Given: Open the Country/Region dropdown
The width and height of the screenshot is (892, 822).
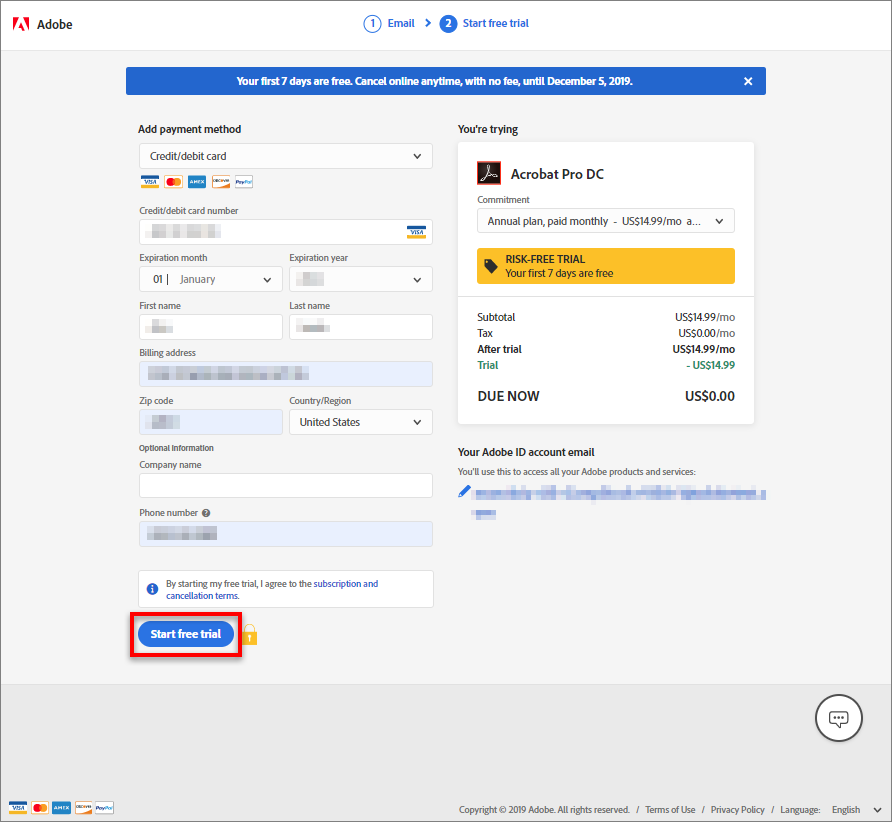Looking at the screenshot, I should tap(361, 423).
